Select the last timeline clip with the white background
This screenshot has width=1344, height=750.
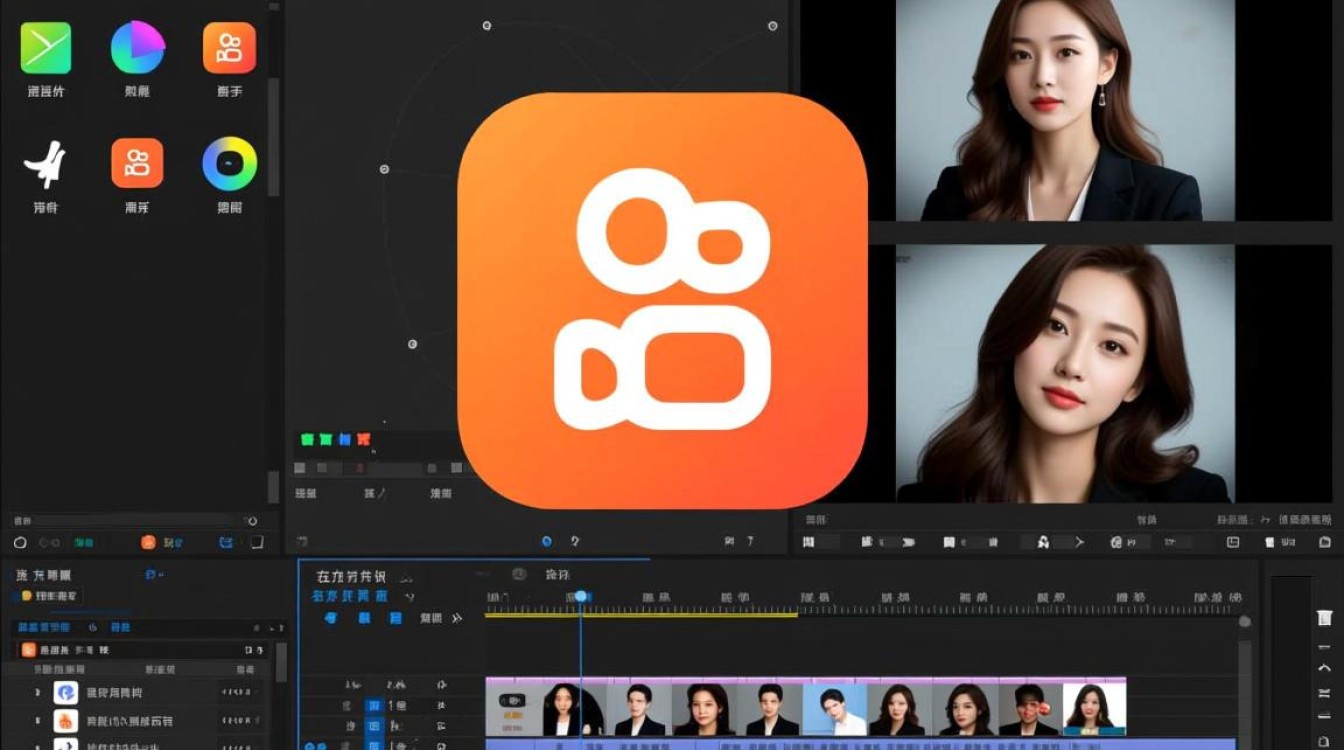click(x=1094, y=709)
